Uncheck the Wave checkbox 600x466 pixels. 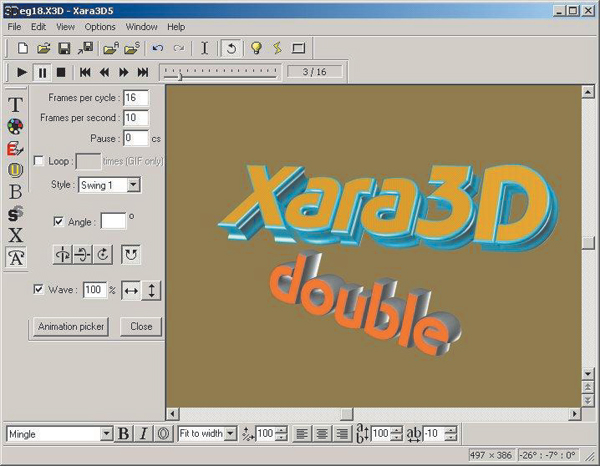[x=39, y=289]
